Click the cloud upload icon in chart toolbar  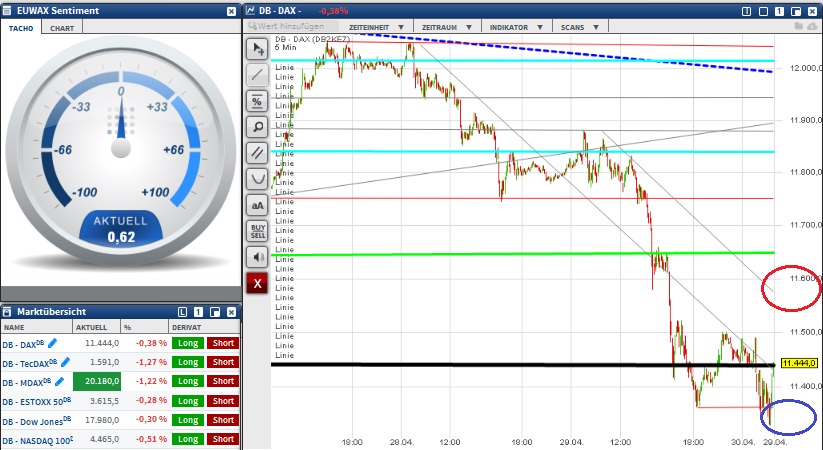(811, 26)
